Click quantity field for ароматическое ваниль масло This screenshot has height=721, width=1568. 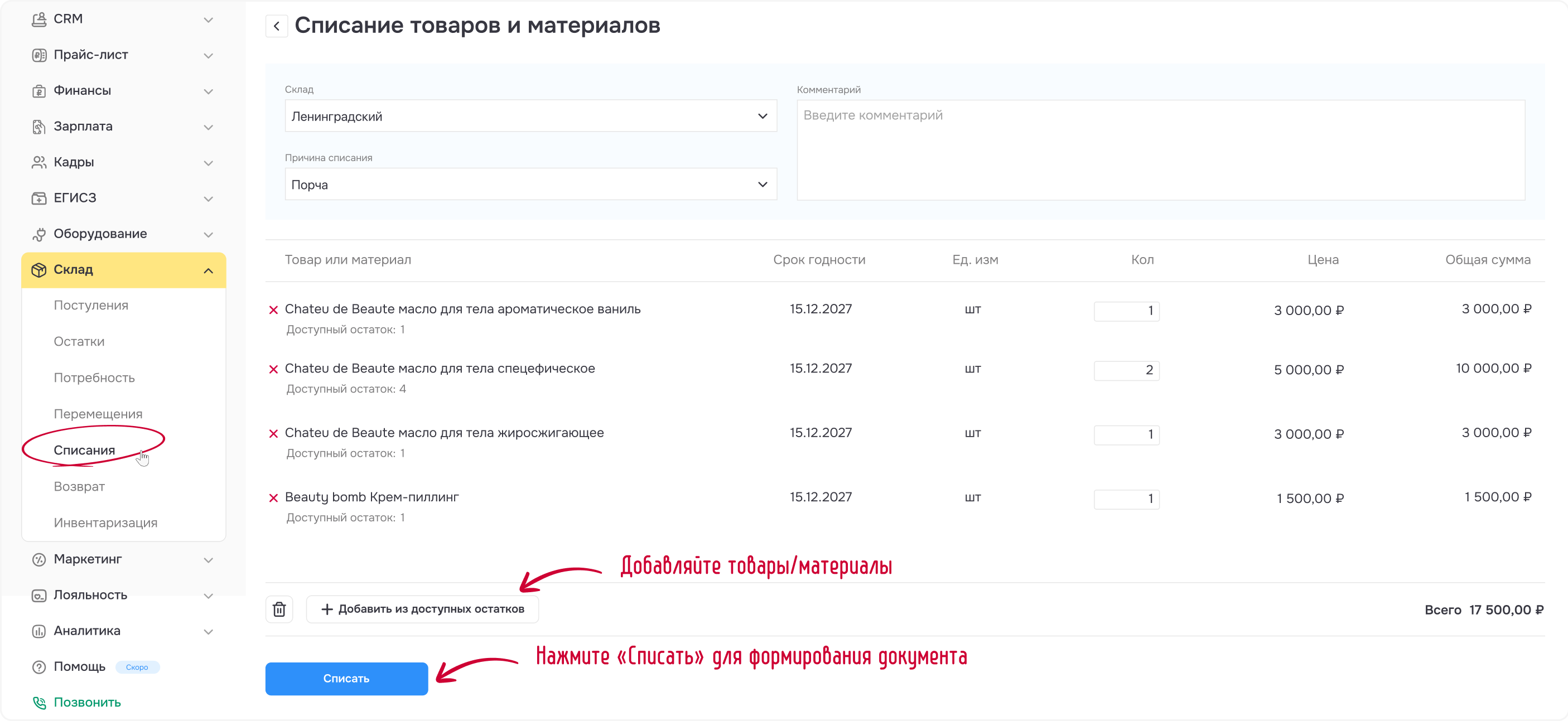pyautogui.click(x=1127, y=312)
